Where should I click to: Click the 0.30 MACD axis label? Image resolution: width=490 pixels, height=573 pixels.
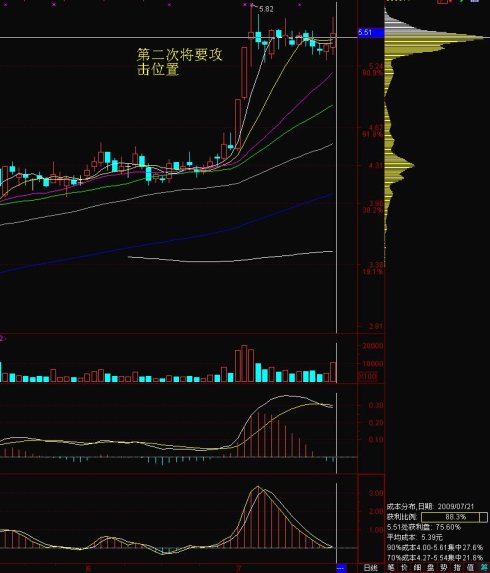click(376, 405)
